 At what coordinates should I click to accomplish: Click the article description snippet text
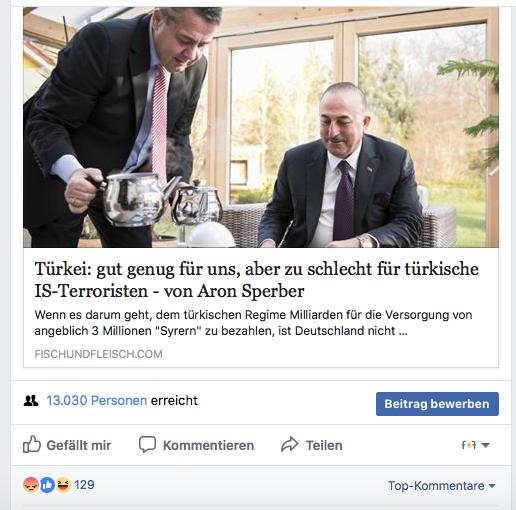point(253,323)
